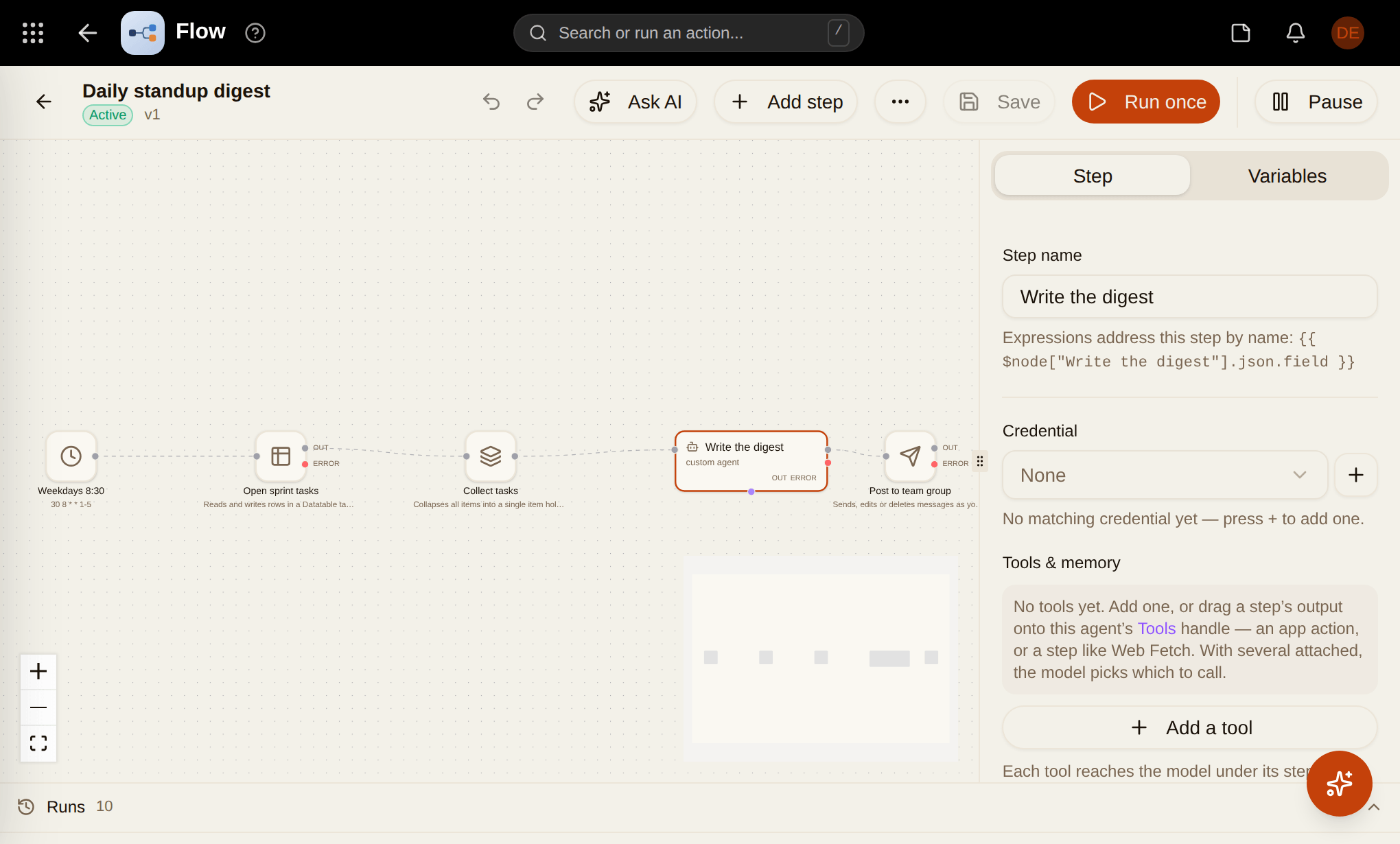Click Add a tool button

[1190, 727]
